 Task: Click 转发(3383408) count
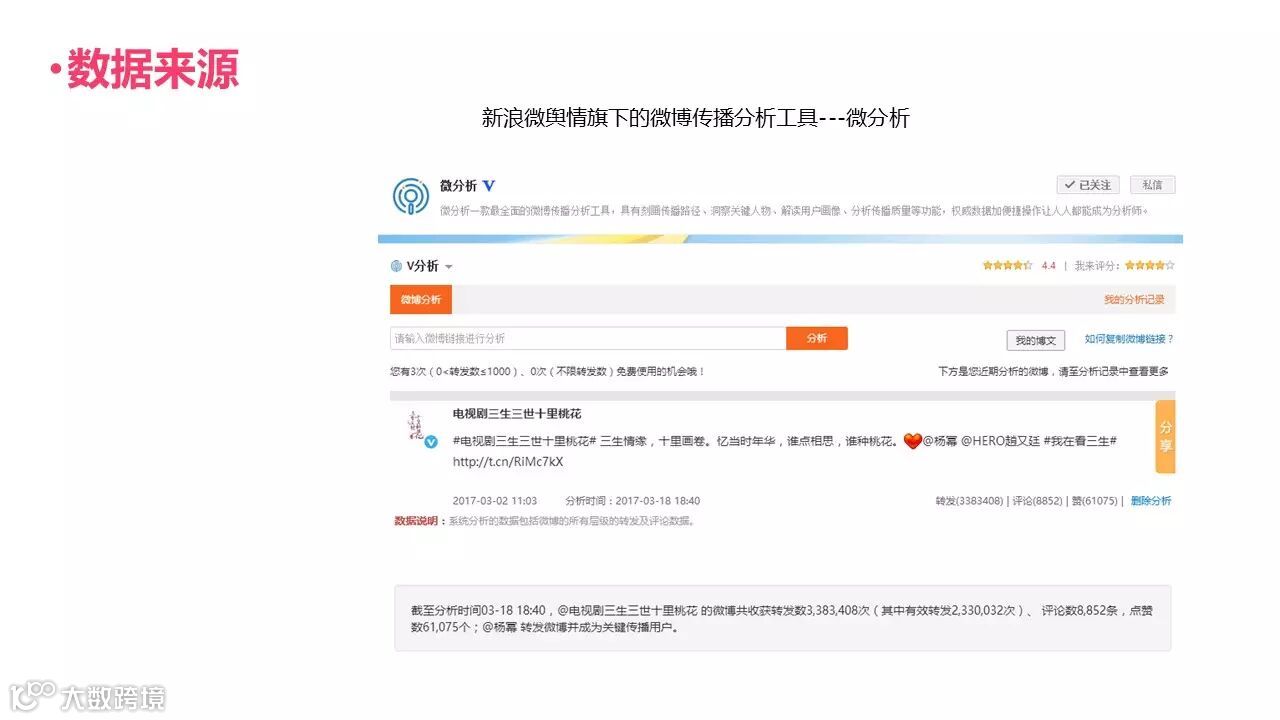pos(969,501)
